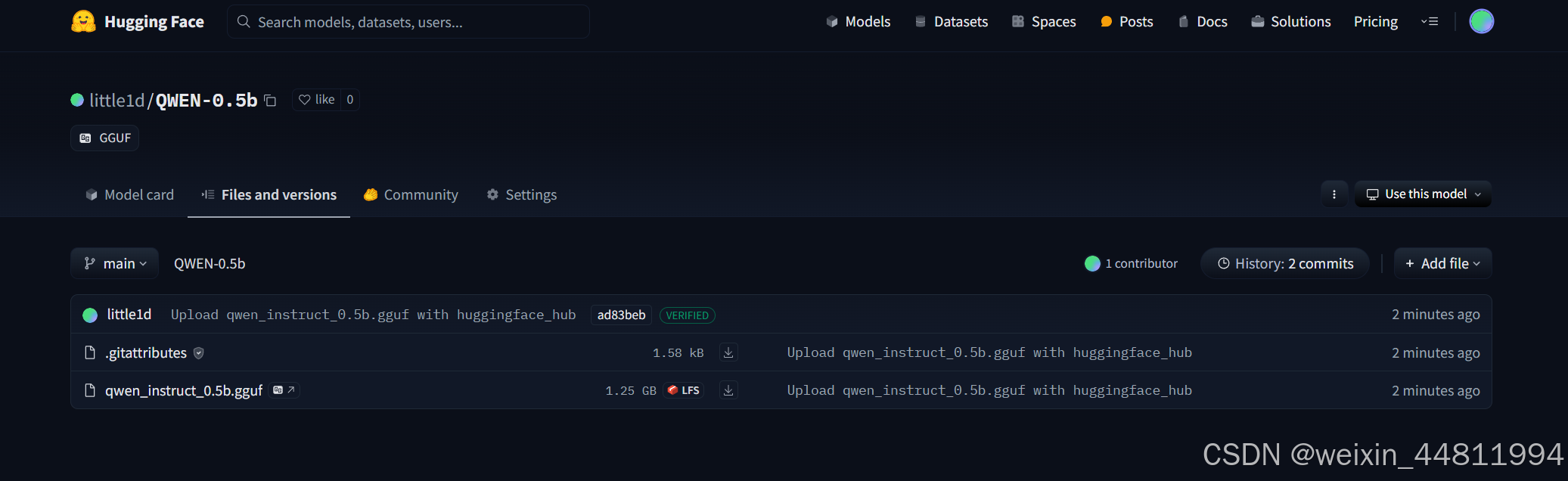
Task: Click the timestamp in the .gitattributes row
Action: tap(1436, 352)
